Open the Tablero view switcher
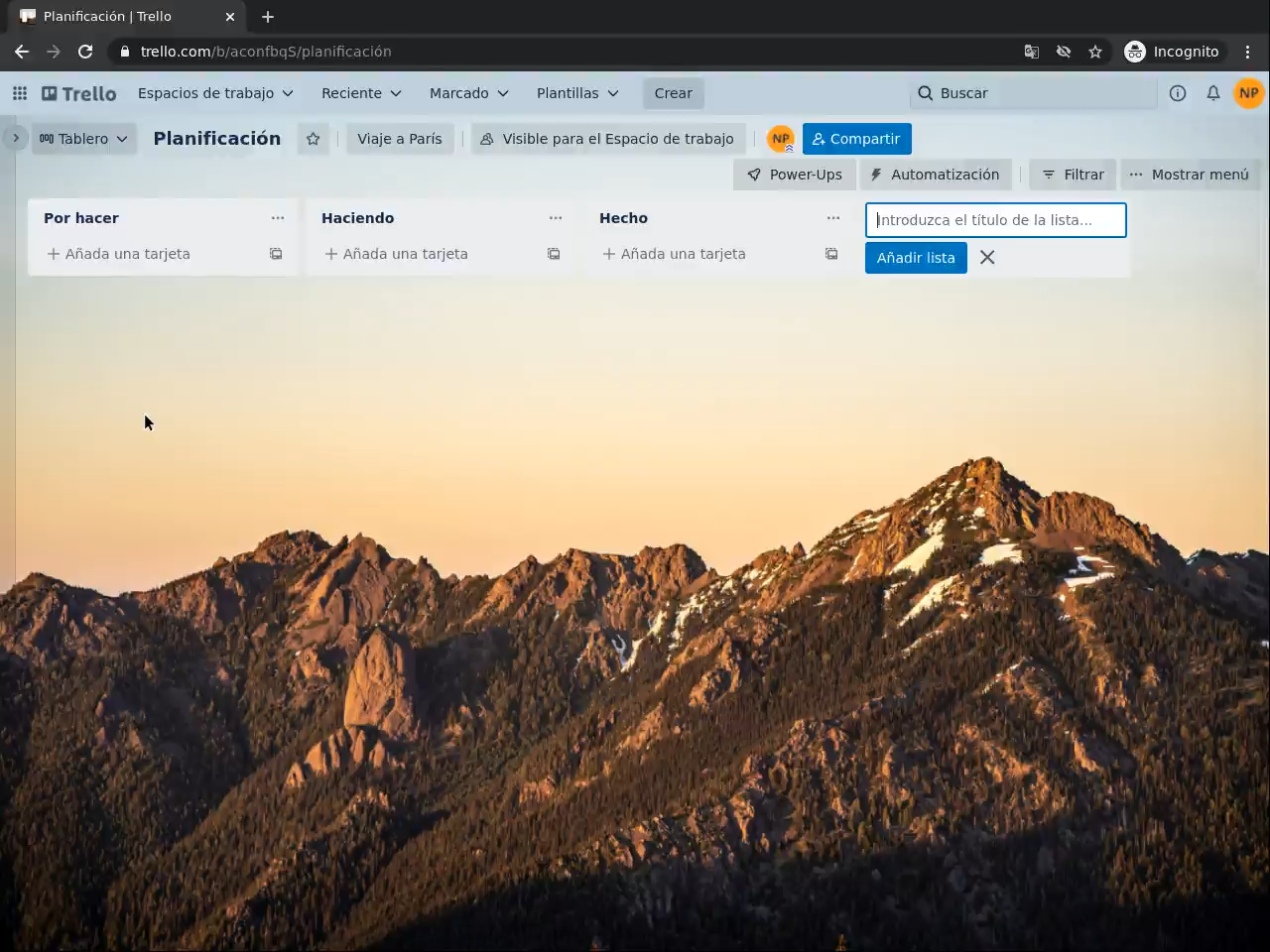 point(83,139)
